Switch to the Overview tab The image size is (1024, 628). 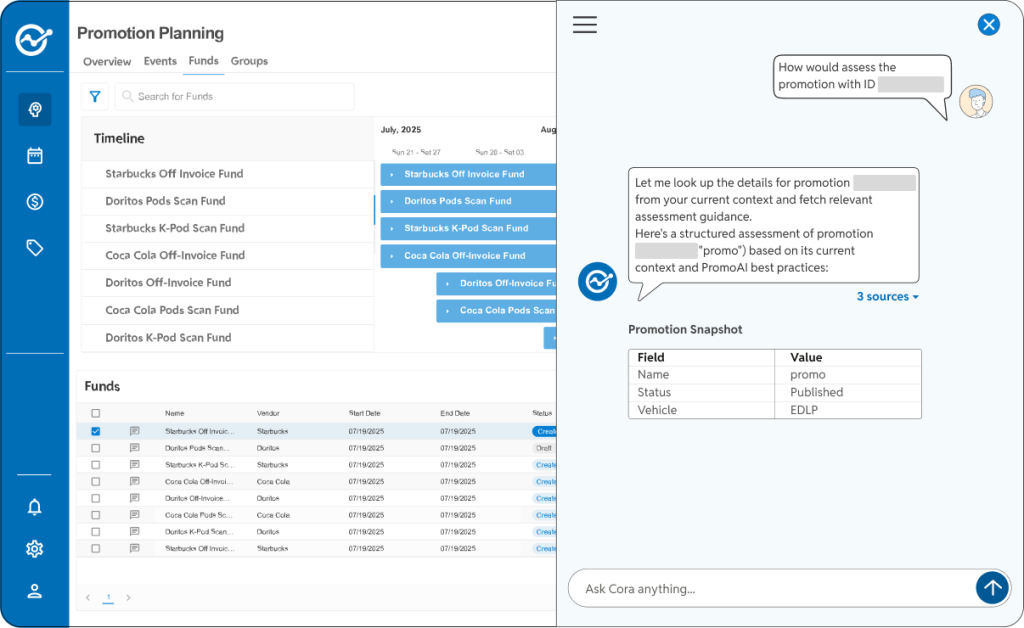(x=107, y=61)
